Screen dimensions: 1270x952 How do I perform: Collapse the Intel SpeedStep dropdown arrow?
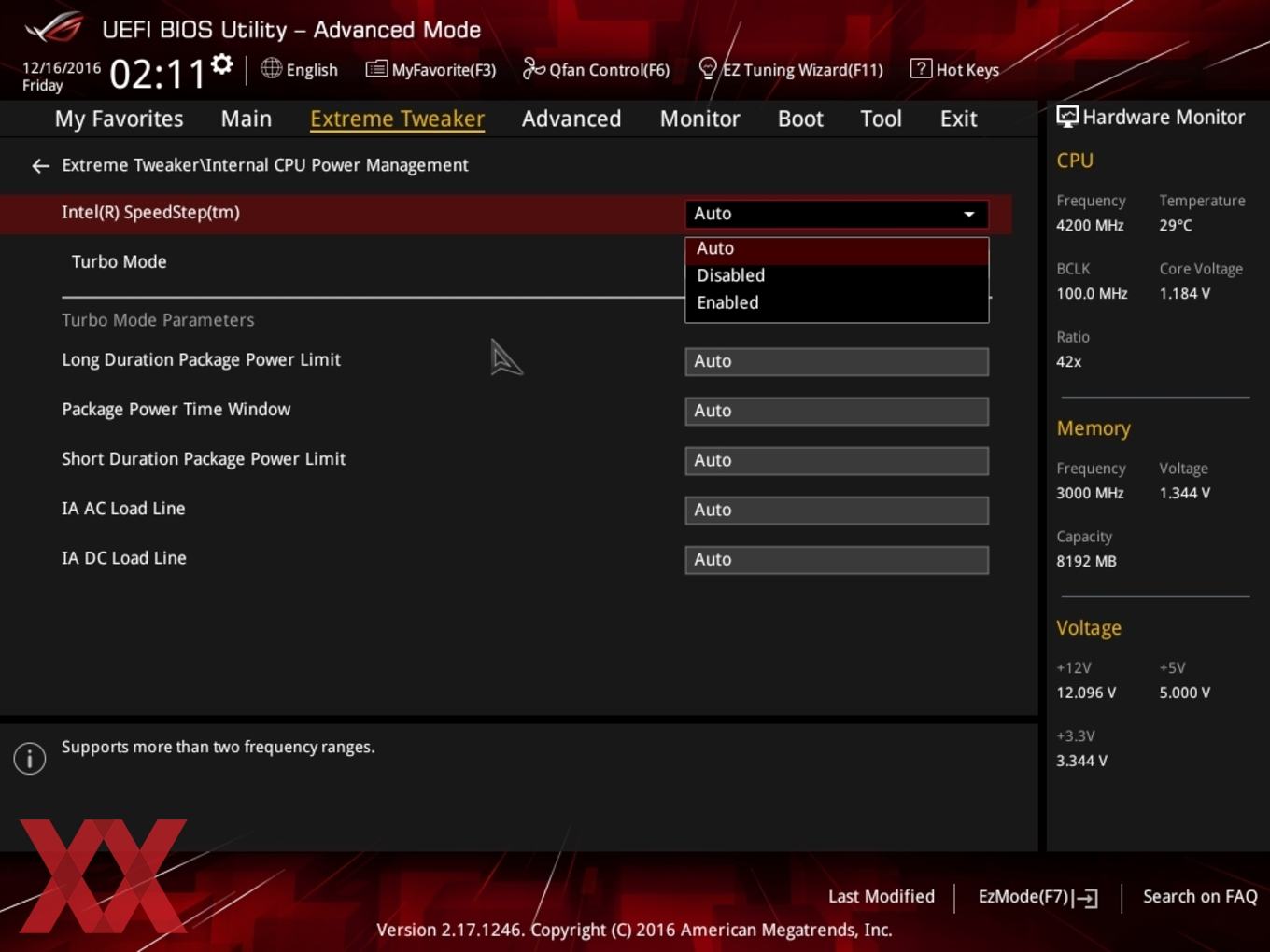969,214
